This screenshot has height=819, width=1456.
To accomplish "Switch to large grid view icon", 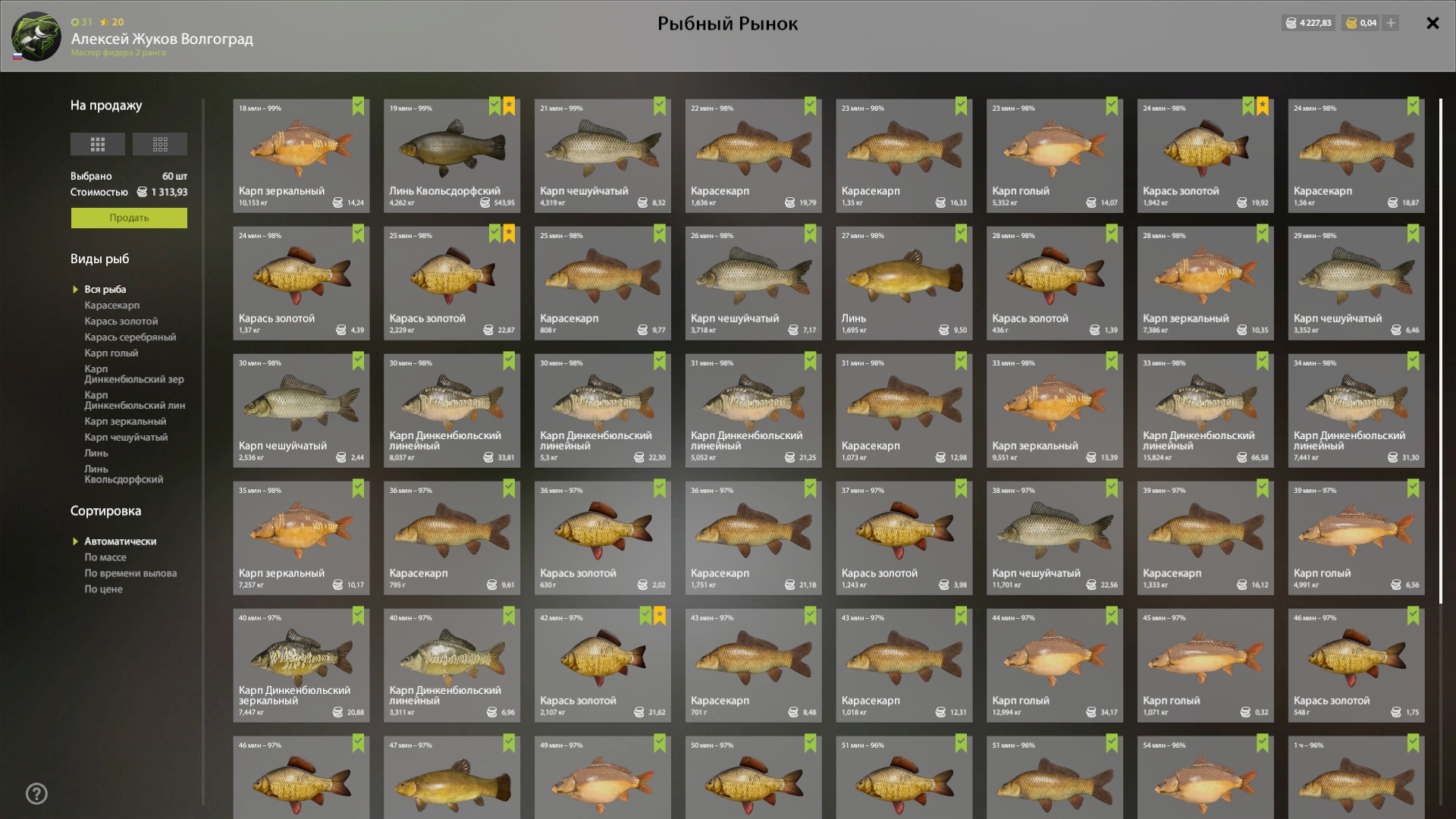I will (97, 144).
